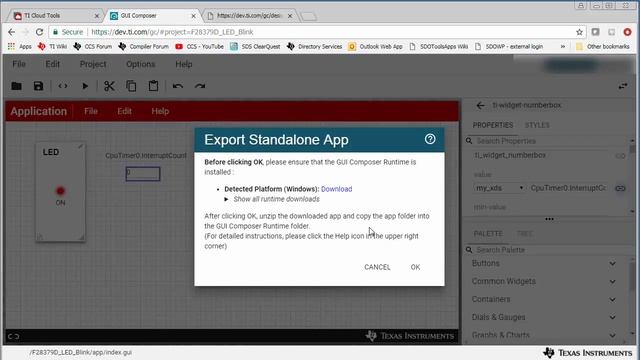Open help question mark in dialog
The image size is (640, 360).
point(430,139)
